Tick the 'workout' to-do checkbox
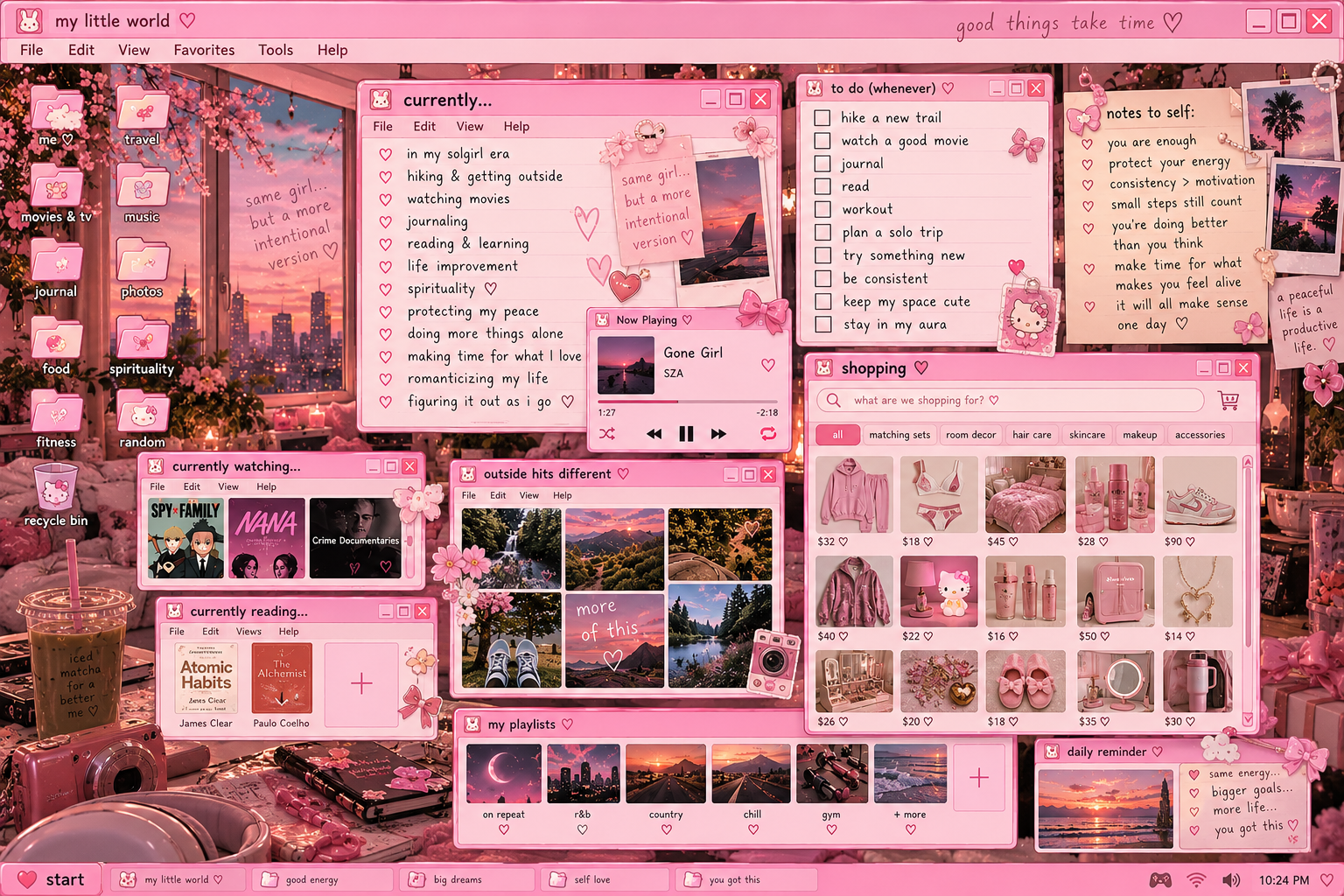 822,209
